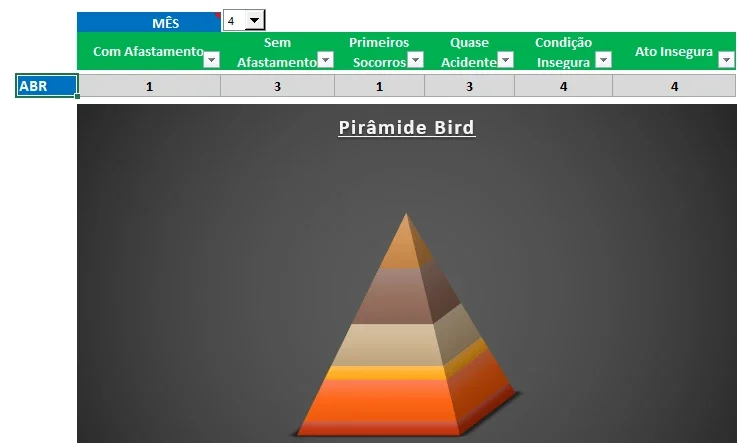Click the Sem Afastamento header text
Screen dimensions: 738x443
(x=277, y=52)
